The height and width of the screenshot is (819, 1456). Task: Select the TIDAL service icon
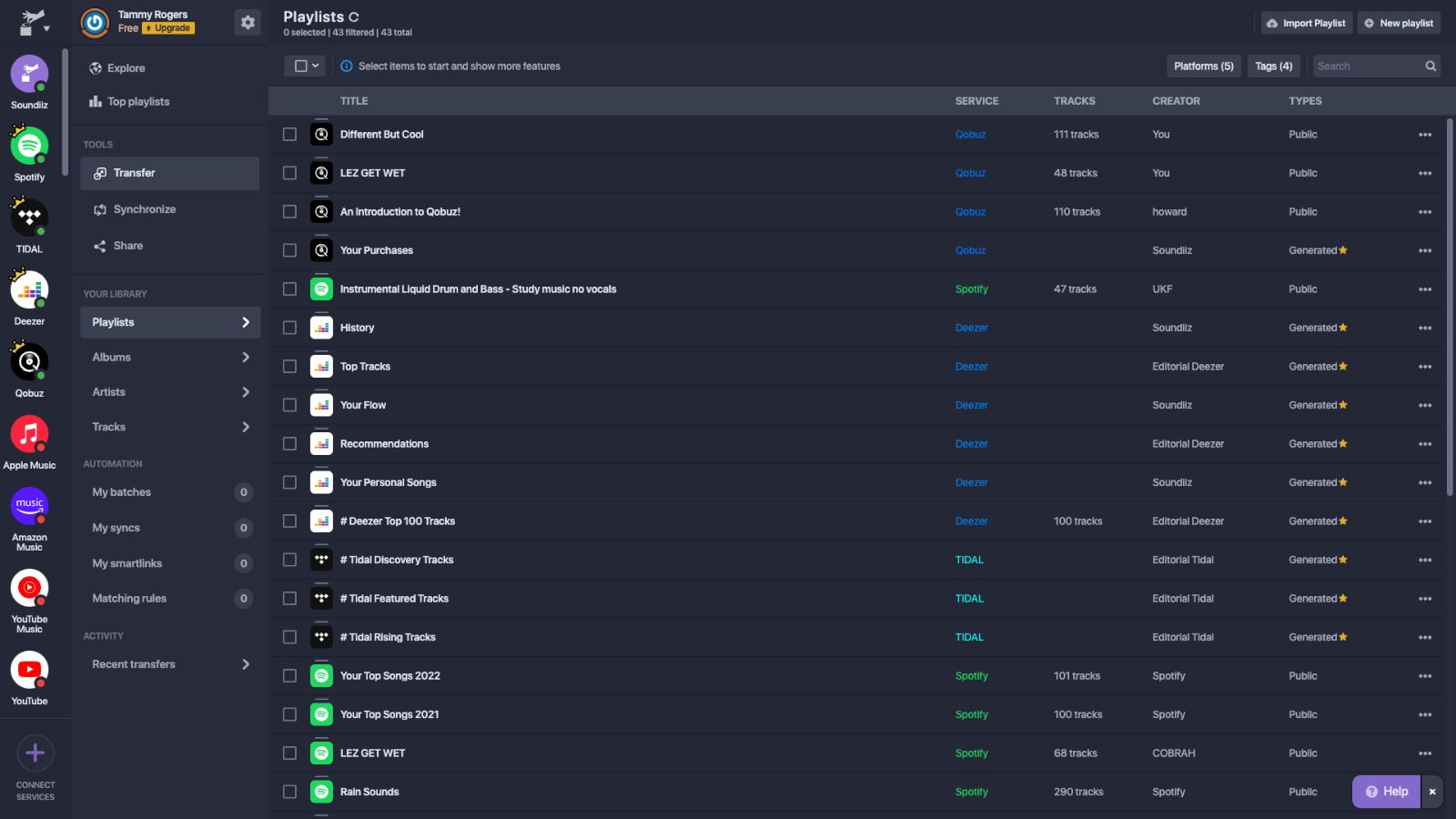29,217
